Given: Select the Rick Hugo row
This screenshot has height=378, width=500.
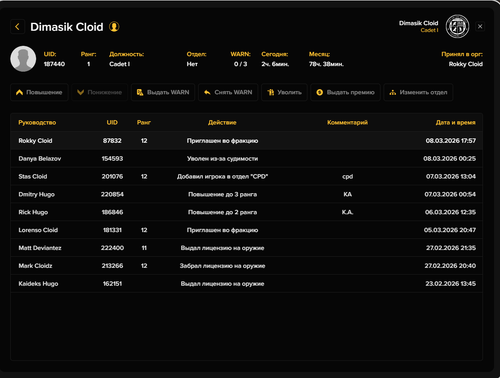Looking at the screenshot, I should 247,212.
